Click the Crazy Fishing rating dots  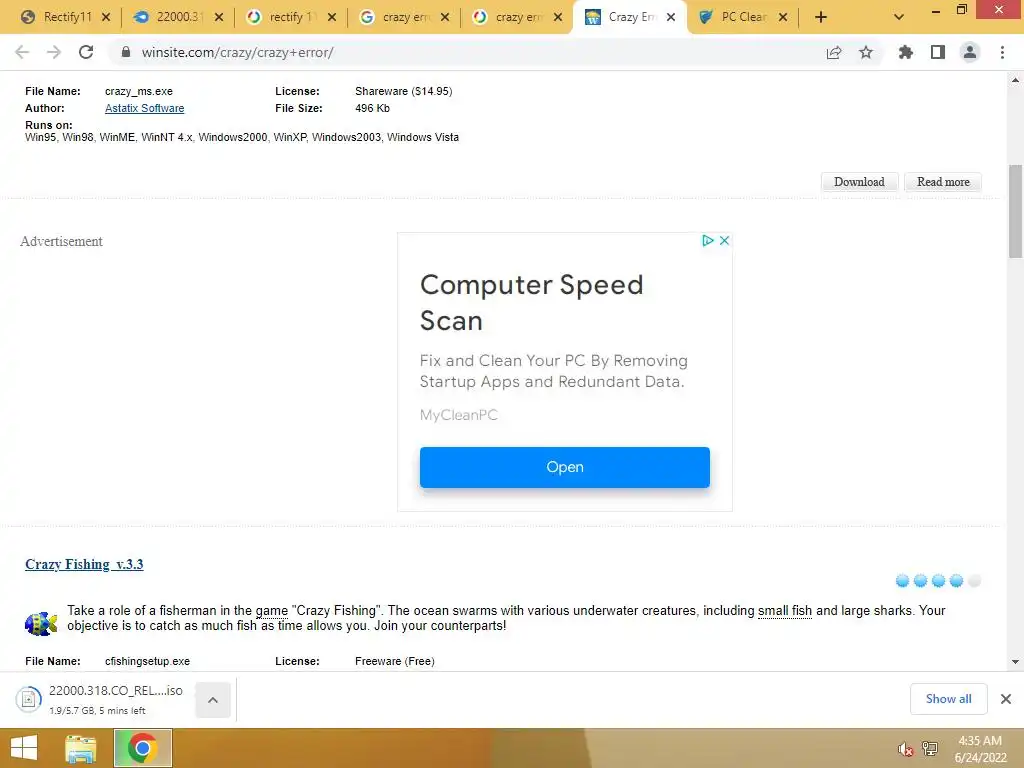tap(938, 581)
